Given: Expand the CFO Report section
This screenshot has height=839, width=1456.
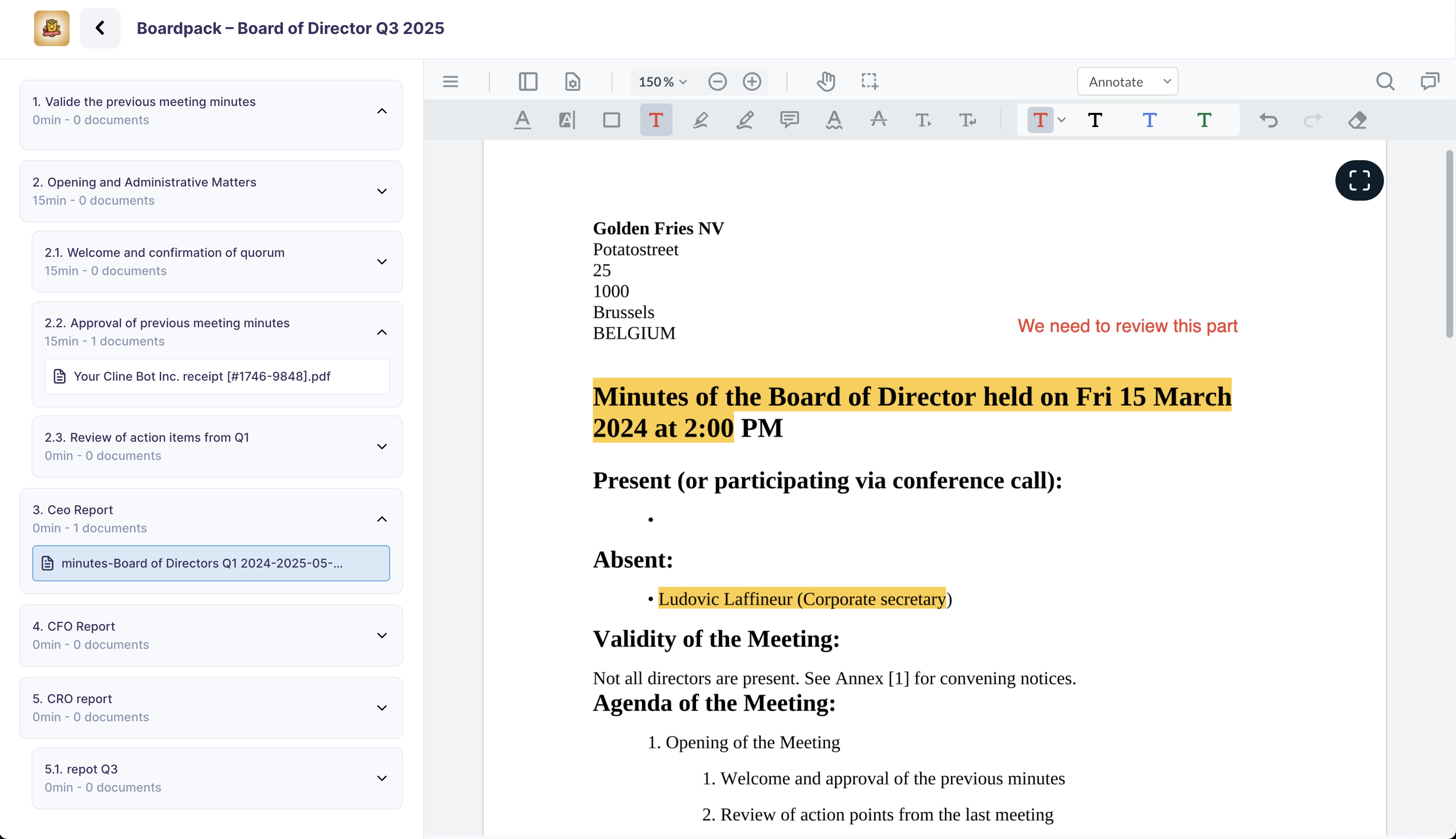Looking at the screenshot, I should pos(382,635).
